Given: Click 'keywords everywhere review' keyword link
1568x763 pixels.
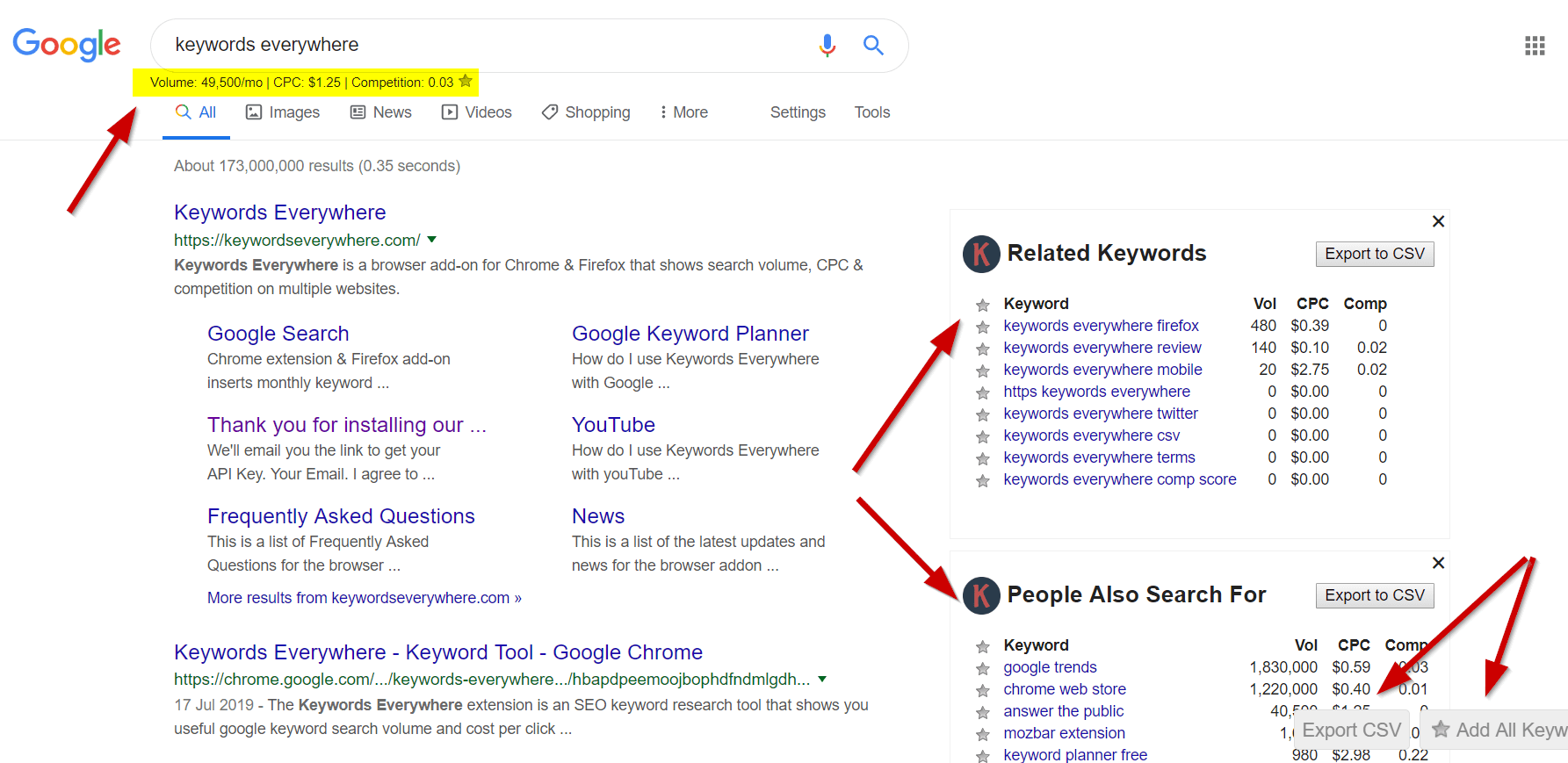Looking at the screenshot, I should 1102,348.
